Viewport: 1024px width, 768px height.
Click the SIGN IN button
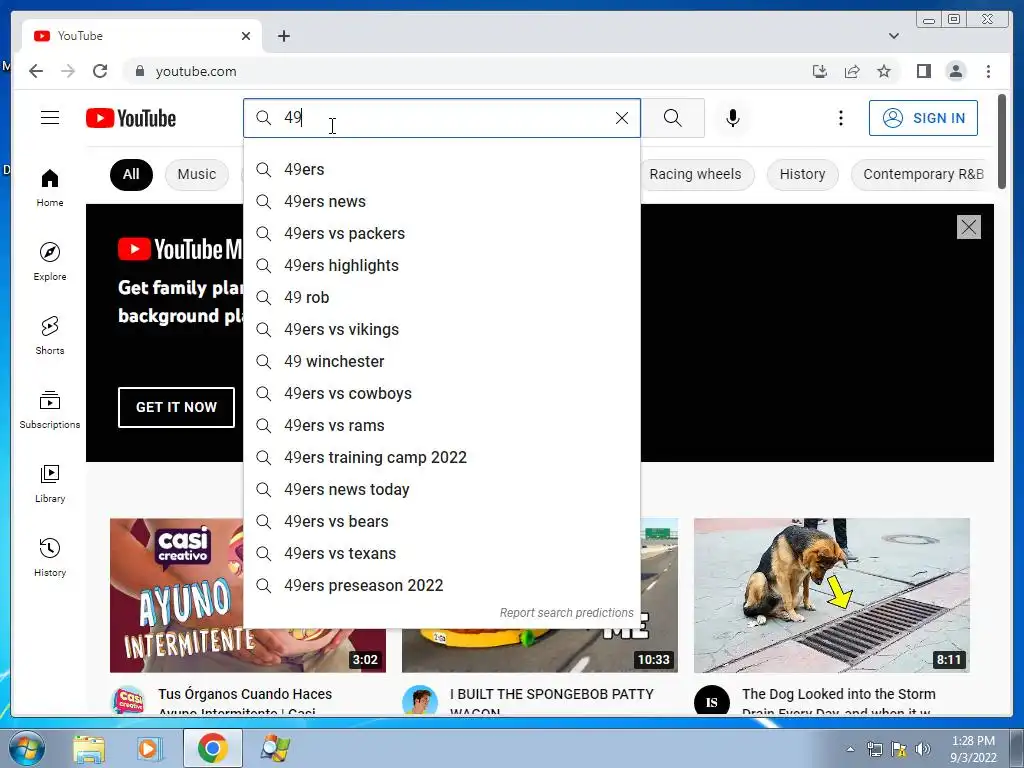tap(923, 118)
